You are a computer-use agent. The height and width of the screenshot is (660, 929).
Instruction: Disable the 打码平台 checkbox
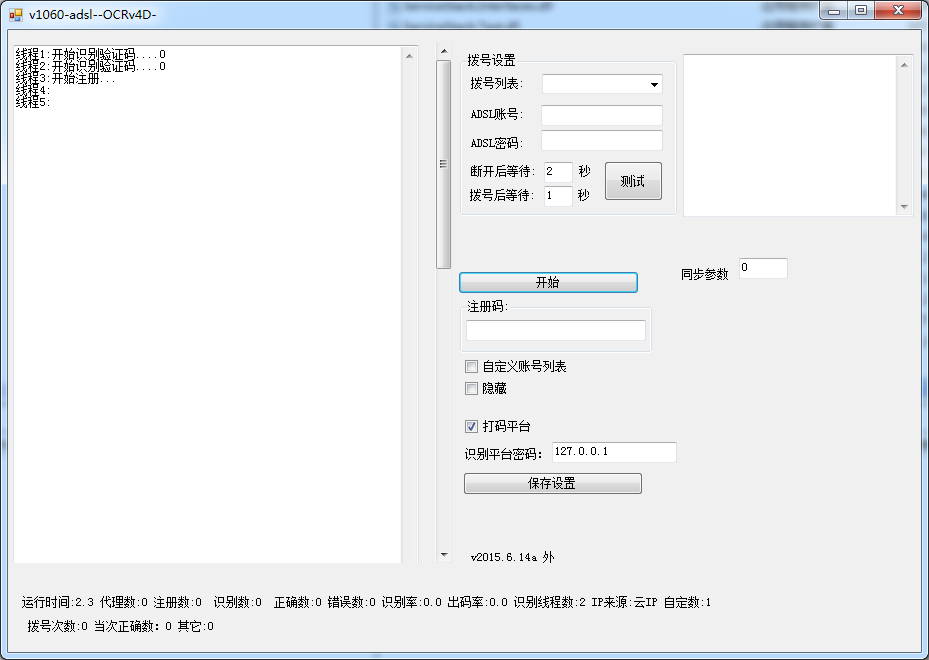[x=470, y=426]
